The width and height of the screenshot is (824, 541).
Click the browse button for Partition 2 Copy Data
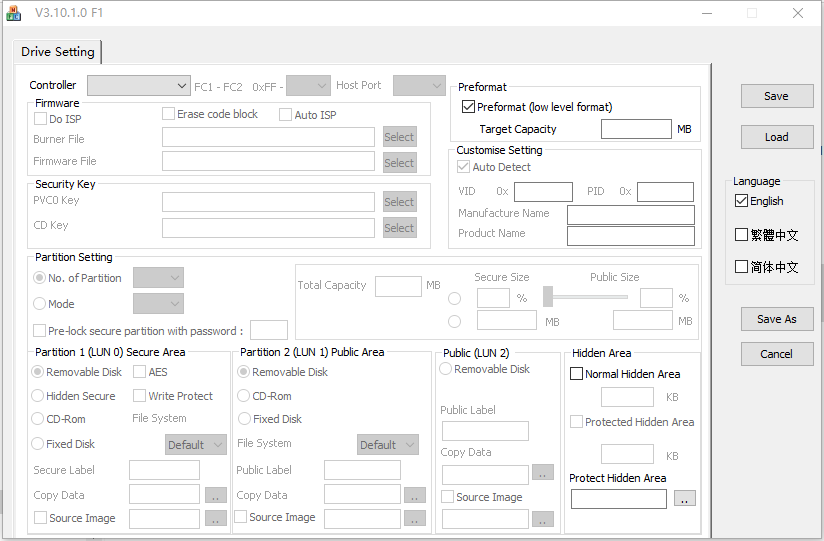click(414, 495)
